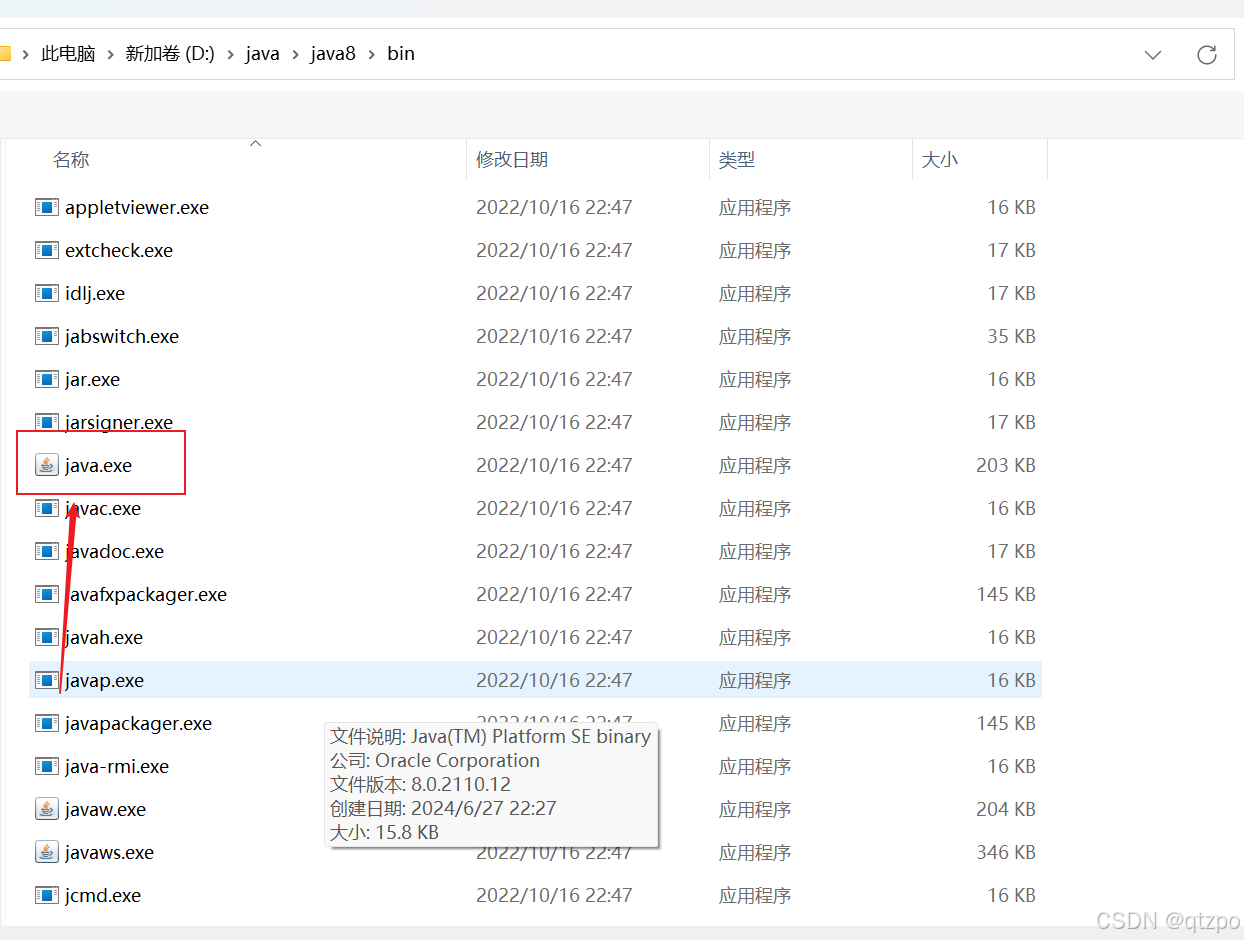1244x940 pixels.
Task: Open the address bar history dropdown
Action: (1153, 54)
